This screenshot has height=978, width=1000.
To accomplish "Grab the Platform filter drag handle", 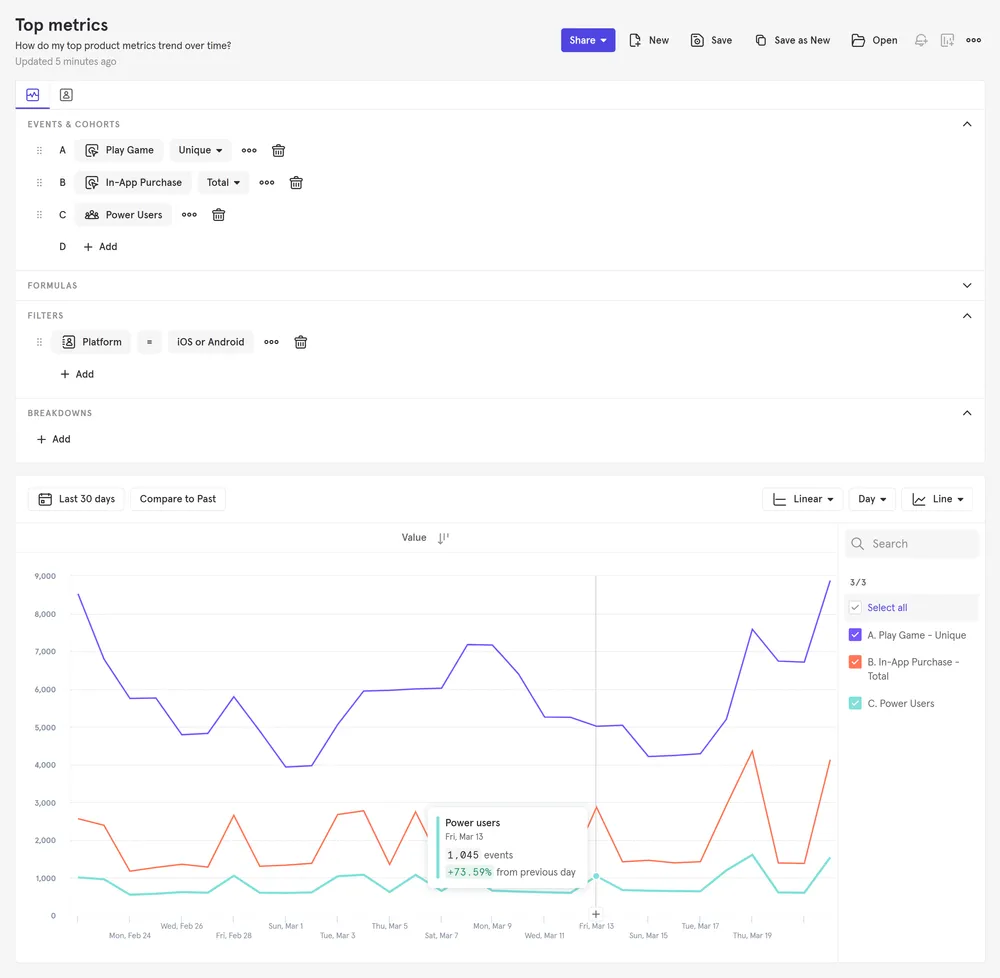I will (40, 342).
